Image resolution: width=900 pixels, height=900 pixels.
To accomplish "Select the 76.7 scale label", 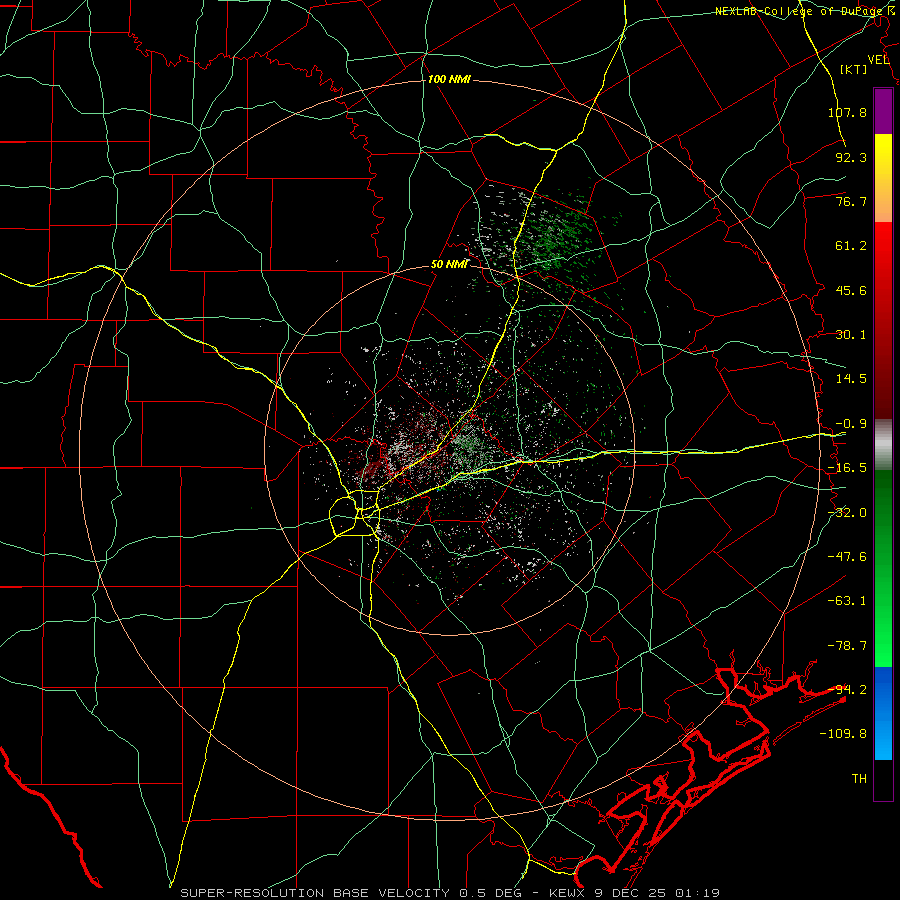I will pos(851,201).
